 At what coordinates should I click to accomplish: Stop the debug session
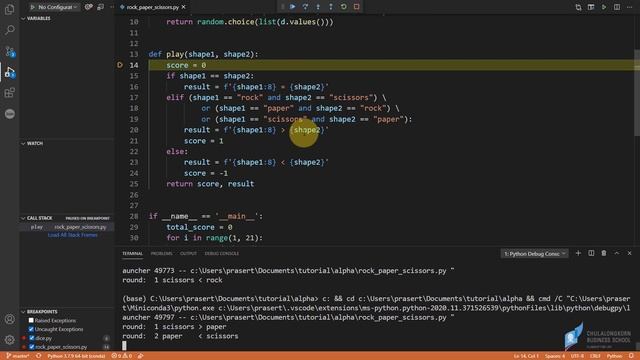356,7
